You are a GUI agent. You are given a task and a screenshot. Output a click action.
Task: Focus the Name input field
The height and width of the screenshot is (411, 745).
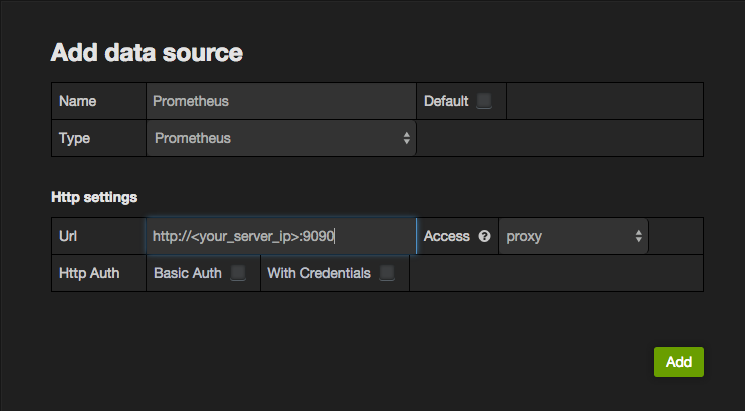281,101
